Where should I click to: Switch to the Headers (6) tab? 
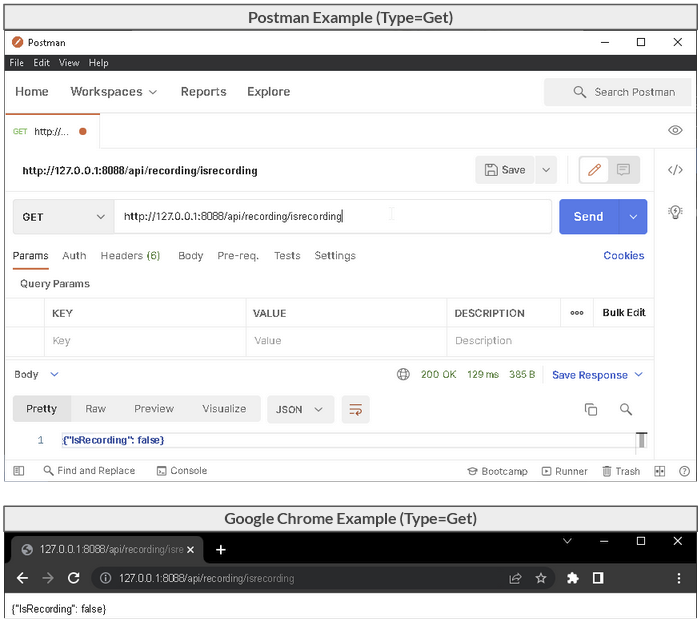(130, 256)
